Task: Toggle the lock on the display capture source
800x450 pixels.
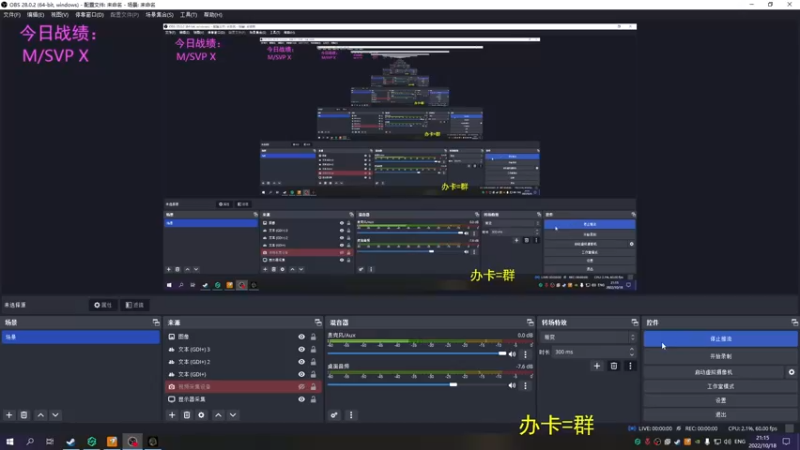Action: click(313, 399)
